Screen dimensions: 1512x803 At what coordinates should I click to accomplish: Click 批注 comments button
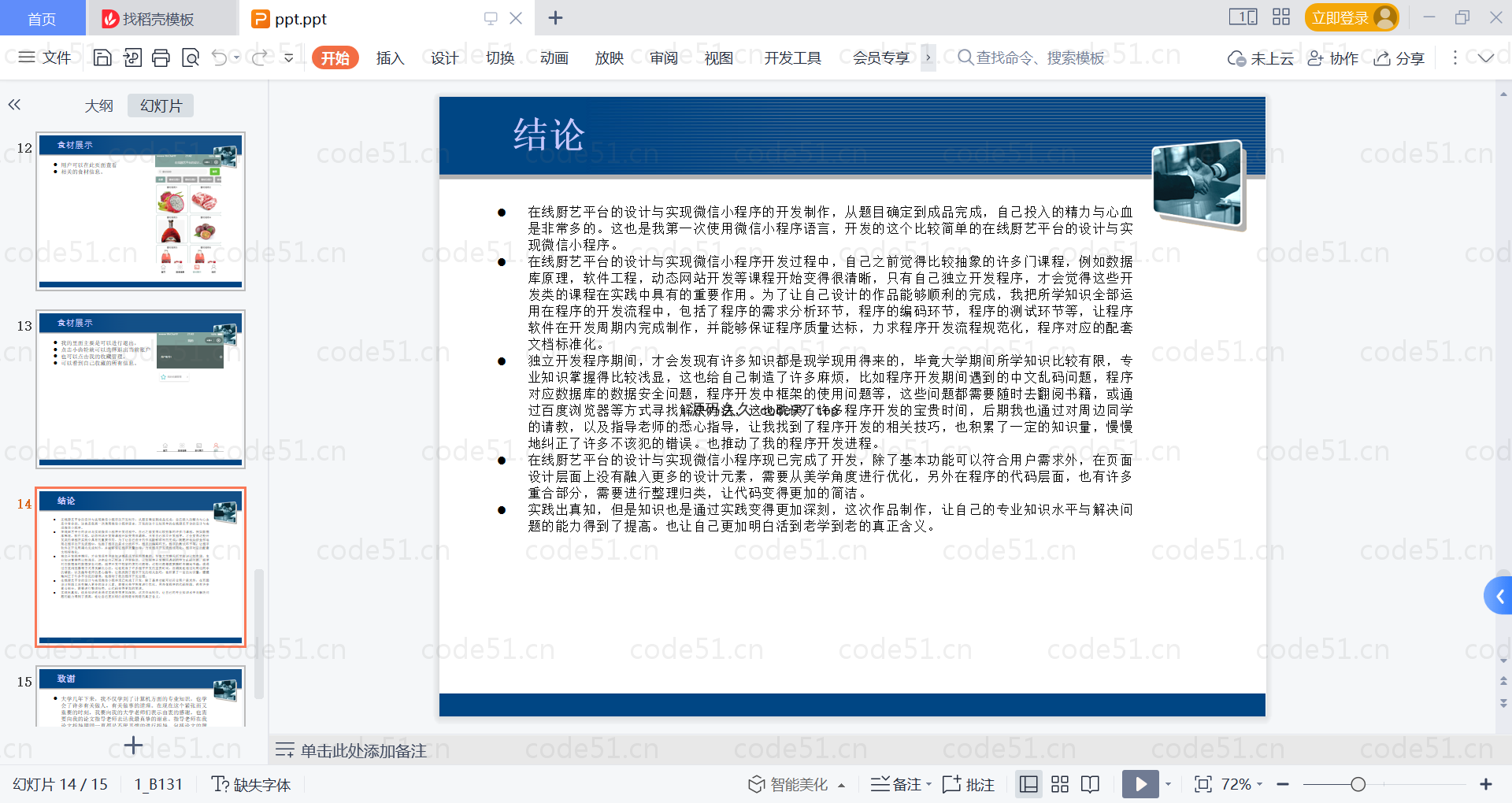[969, 784]
